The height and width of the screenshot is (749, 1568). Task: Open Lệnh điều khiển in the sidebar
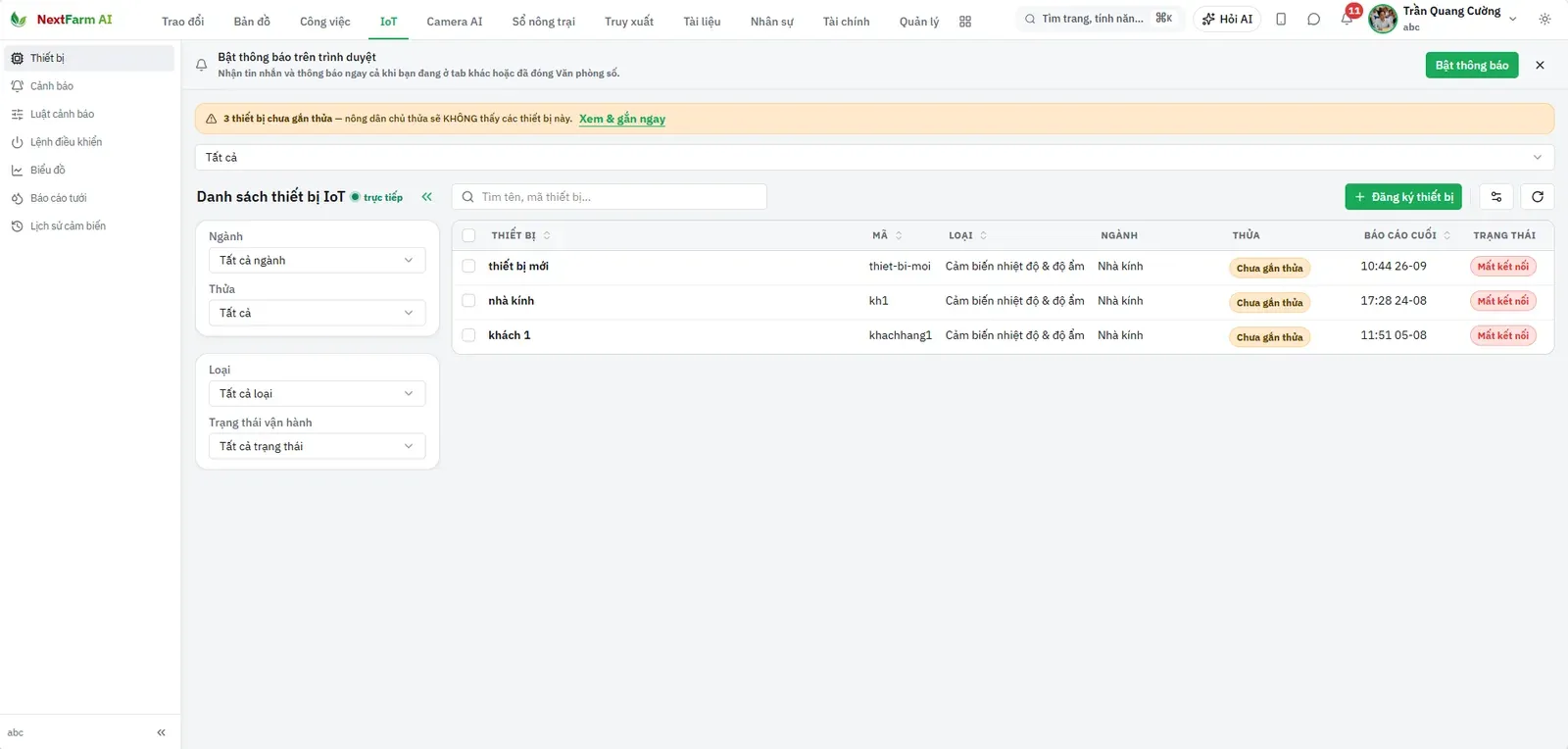coord(89,142)
